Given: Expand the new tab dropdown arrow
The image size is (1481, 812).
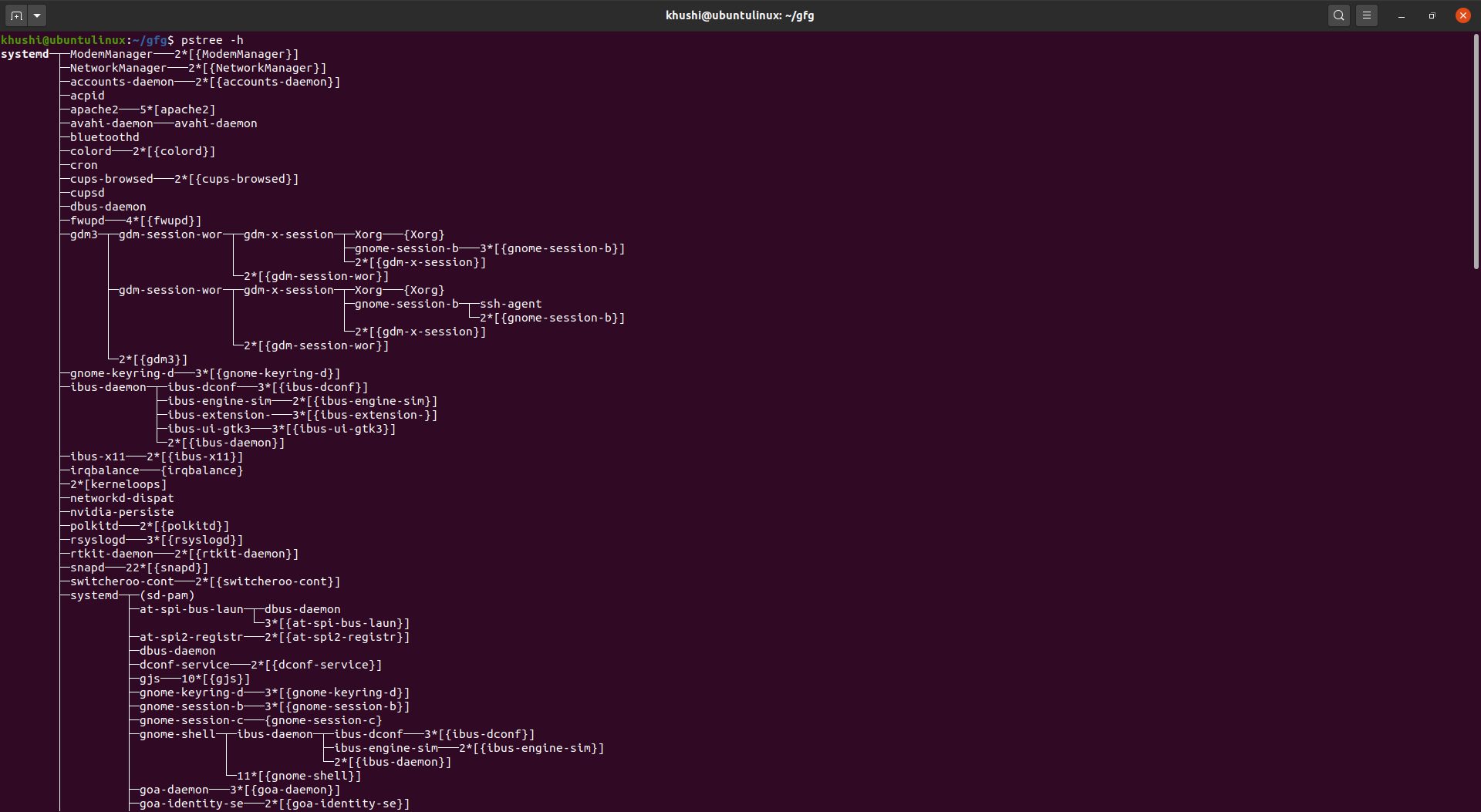Looking at the screenshot, I should coord(37,15).
